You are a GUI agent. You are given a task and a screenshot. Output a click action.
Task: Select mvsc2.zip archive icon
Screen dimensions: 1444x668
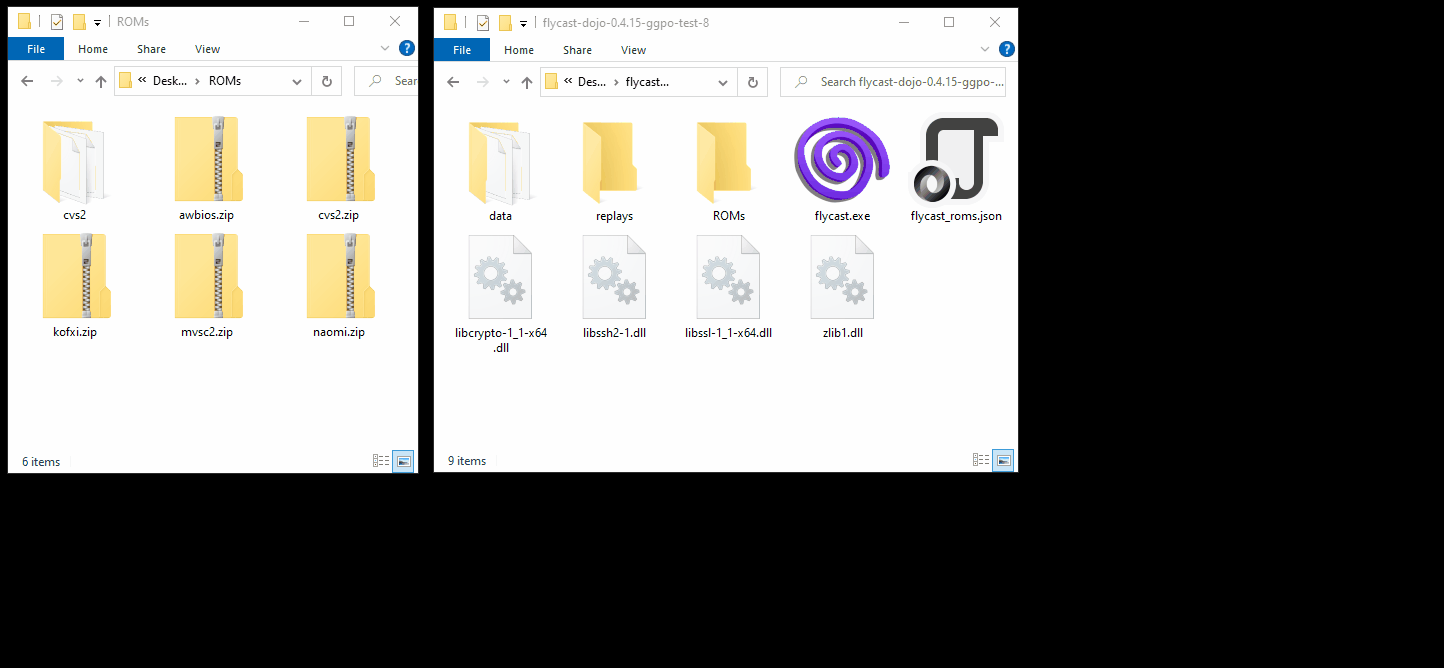[x=208, y=277]
